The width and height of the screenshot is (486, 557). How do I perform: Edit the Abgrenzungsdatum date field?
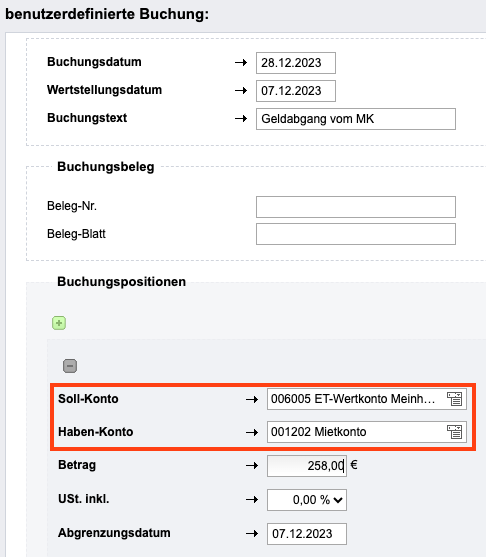tap(307, 534)
